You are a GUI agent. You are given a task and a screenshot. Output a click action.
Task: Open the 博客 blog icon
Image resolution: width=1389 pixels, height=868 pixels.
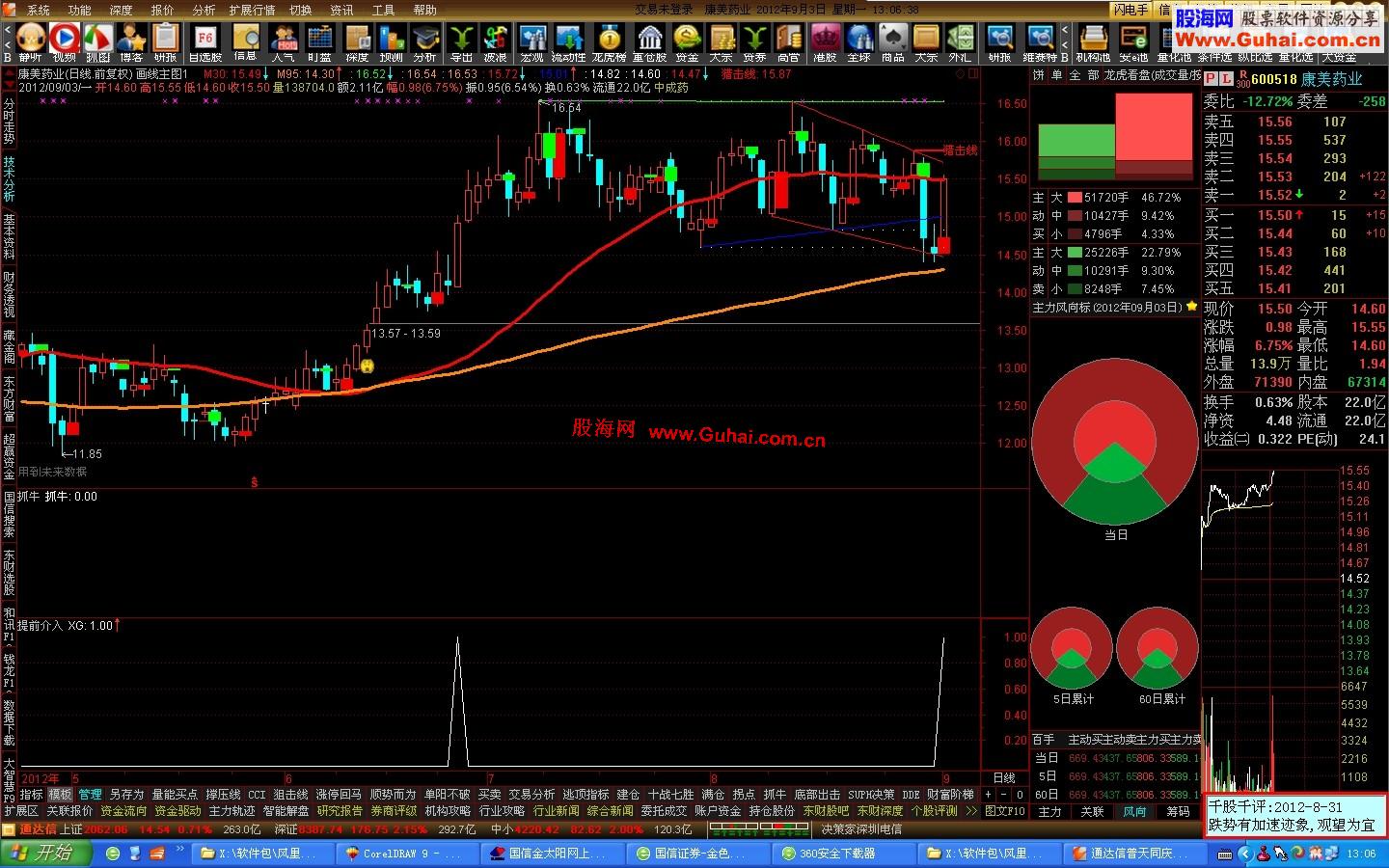tap(131, 41)
